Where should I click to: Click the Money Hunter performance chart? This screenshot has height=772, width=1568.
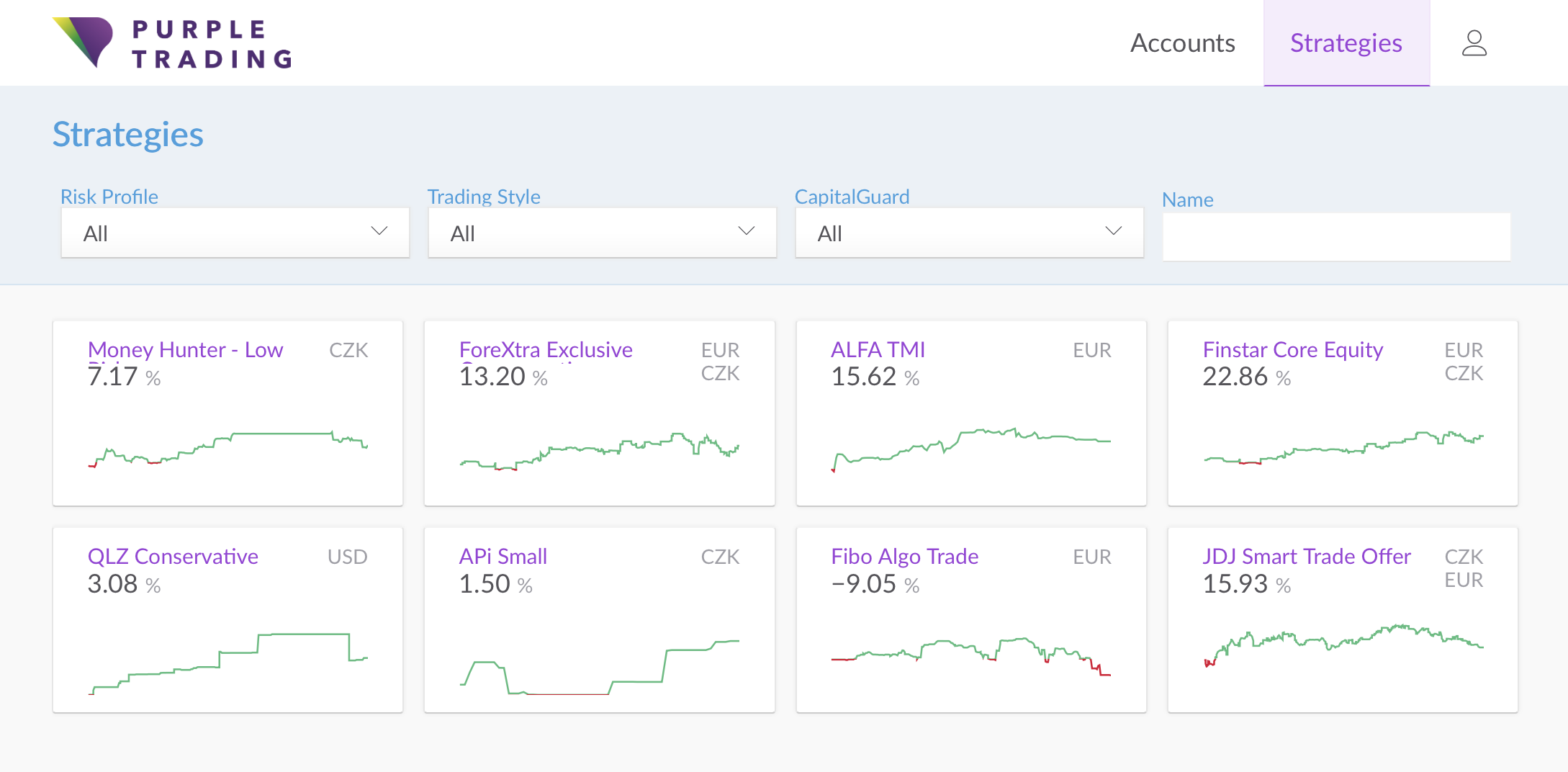[227, 449]
